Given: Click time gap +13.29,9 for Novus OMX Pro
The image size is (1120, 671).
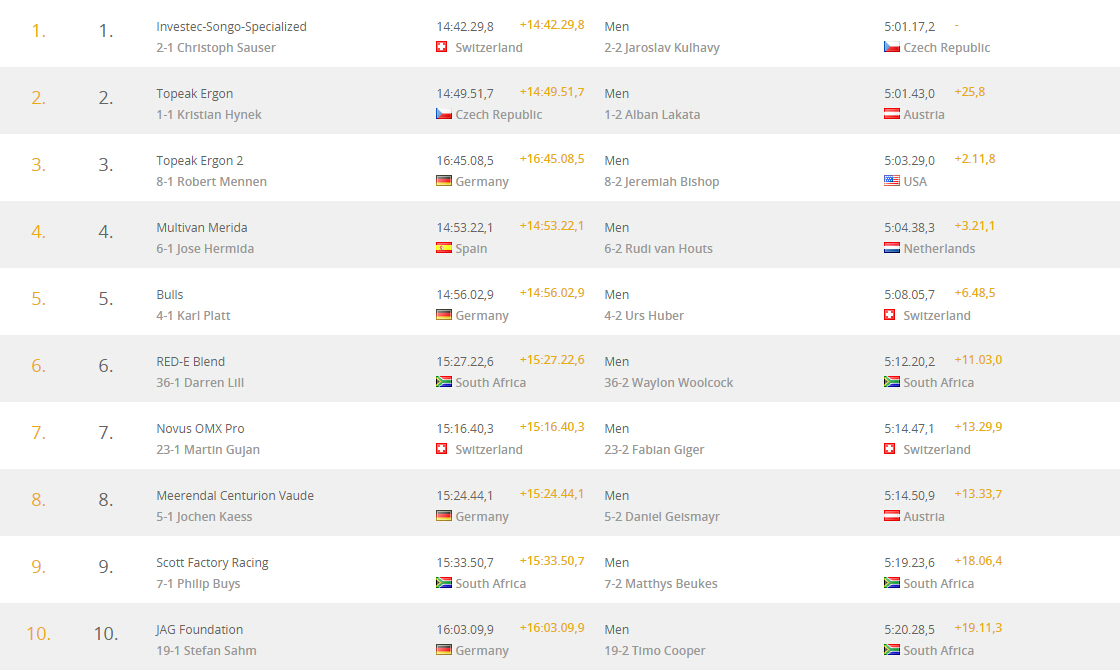Looking at the screenshot, I should coord(978,427).
